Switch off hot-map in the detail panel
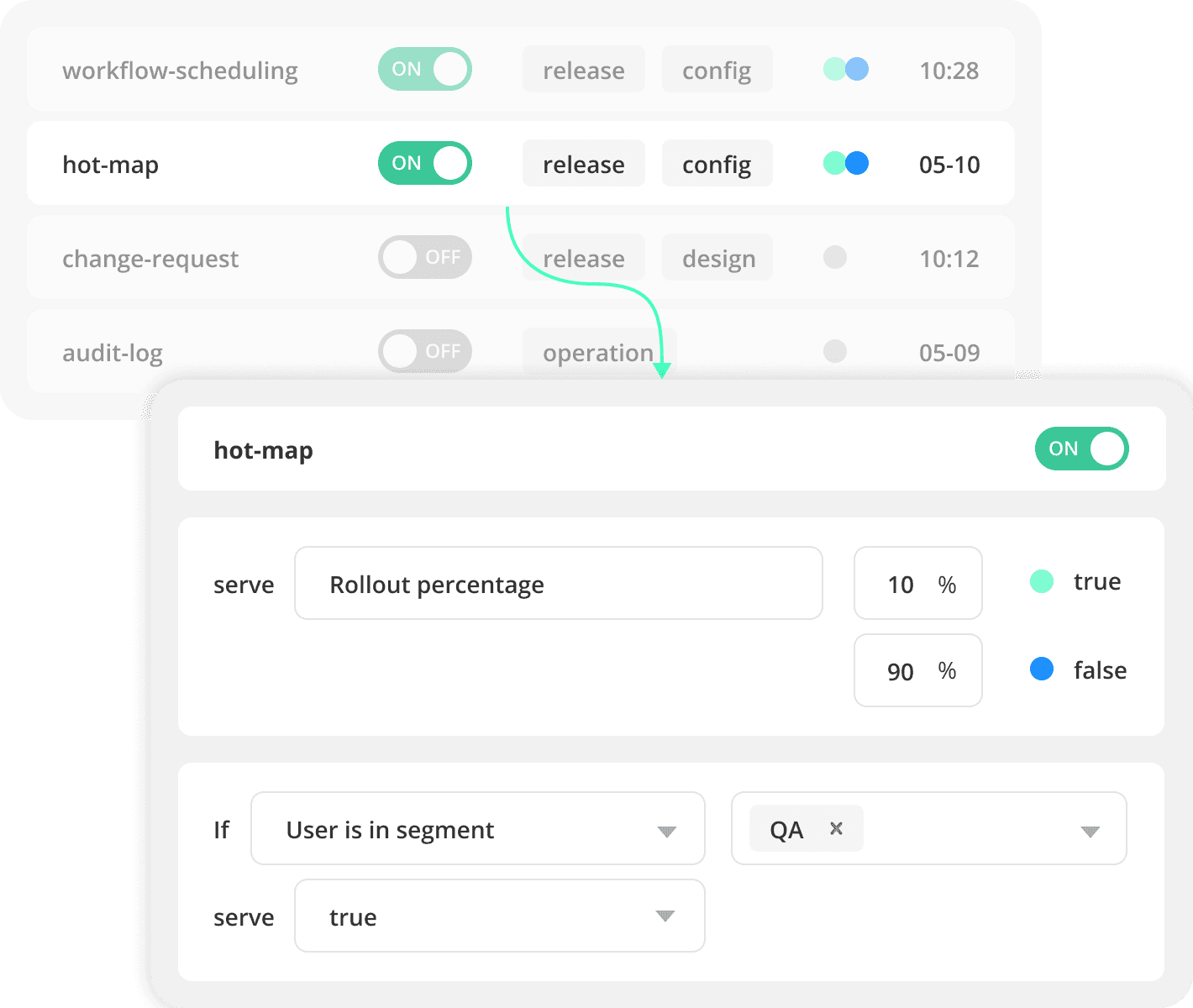Image resolution: width=1193 pixels, height=1008 pixels. pos(1081,449)
